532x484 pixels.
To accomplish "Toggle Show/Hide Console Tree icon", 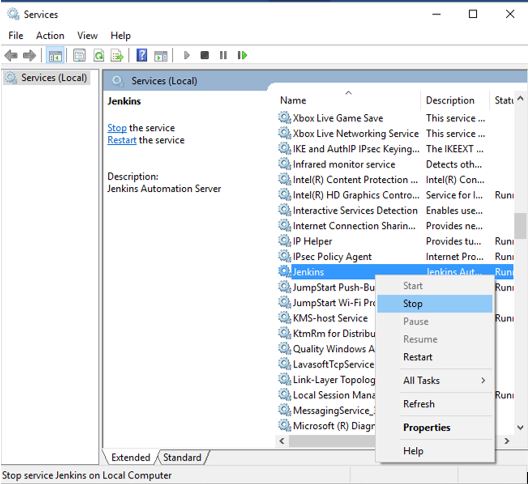I will click(x=55, y=55).
